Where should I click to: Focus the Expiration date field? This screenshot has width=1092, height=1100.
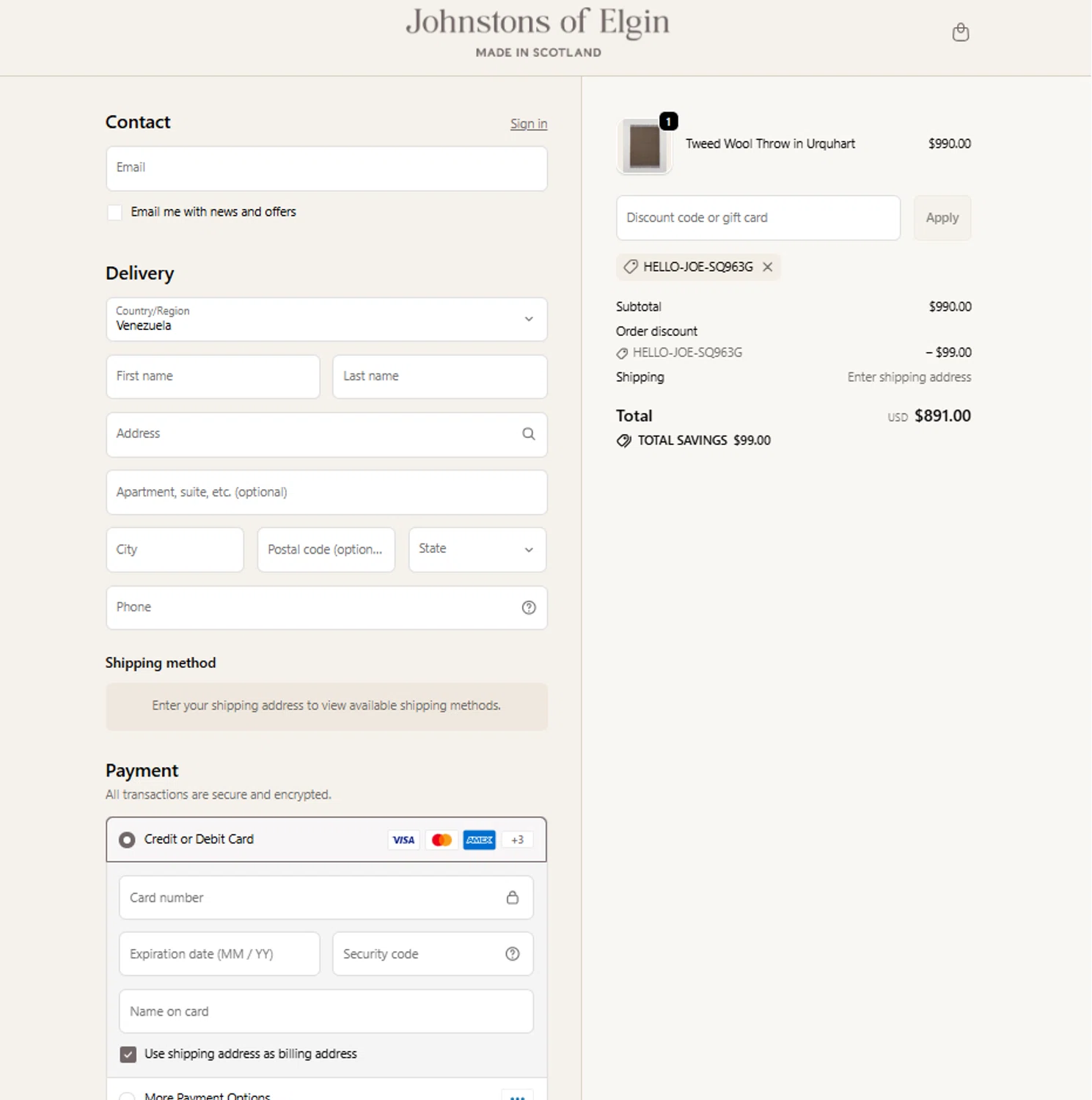[x=219, y=954]
